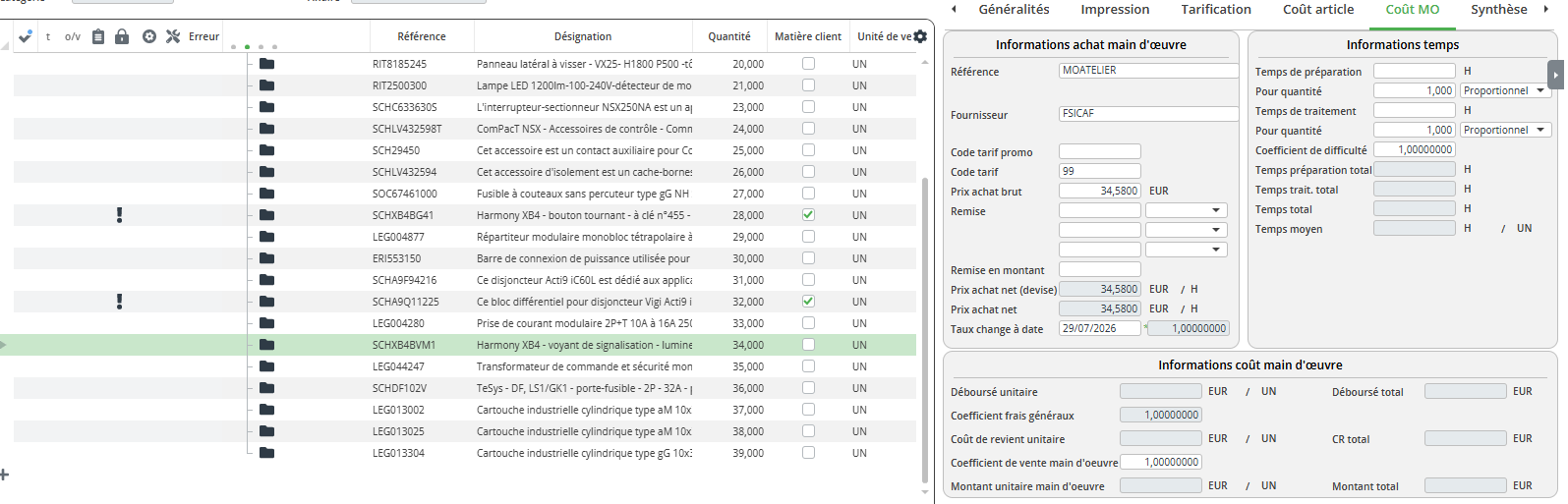Click the clipboard column header icon
The height and width of the screenshot is (504, 1568).
(98, 36)
